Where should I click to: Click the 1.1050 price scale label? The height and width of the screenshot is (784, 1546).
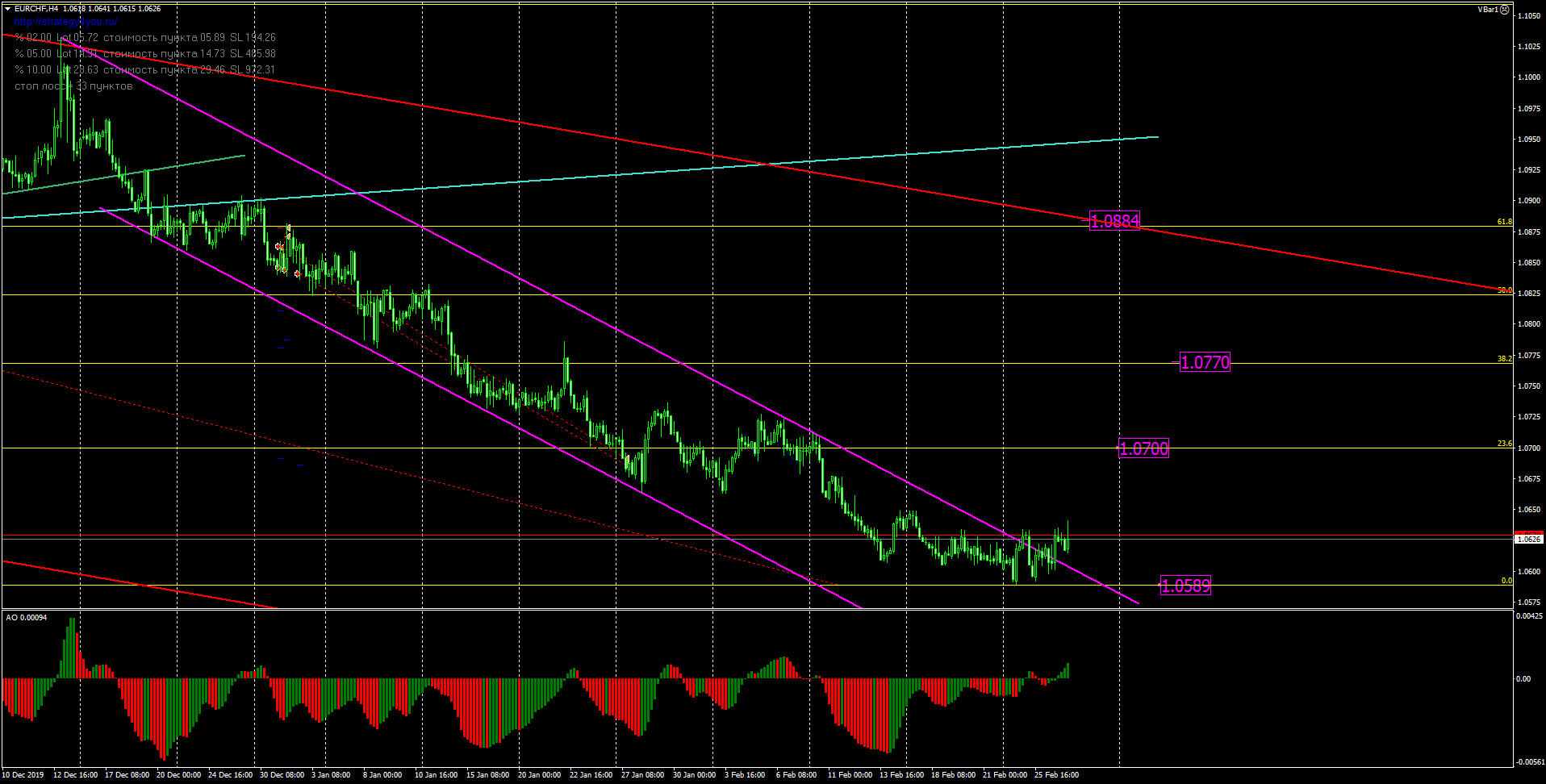[x=1528, y=16]
